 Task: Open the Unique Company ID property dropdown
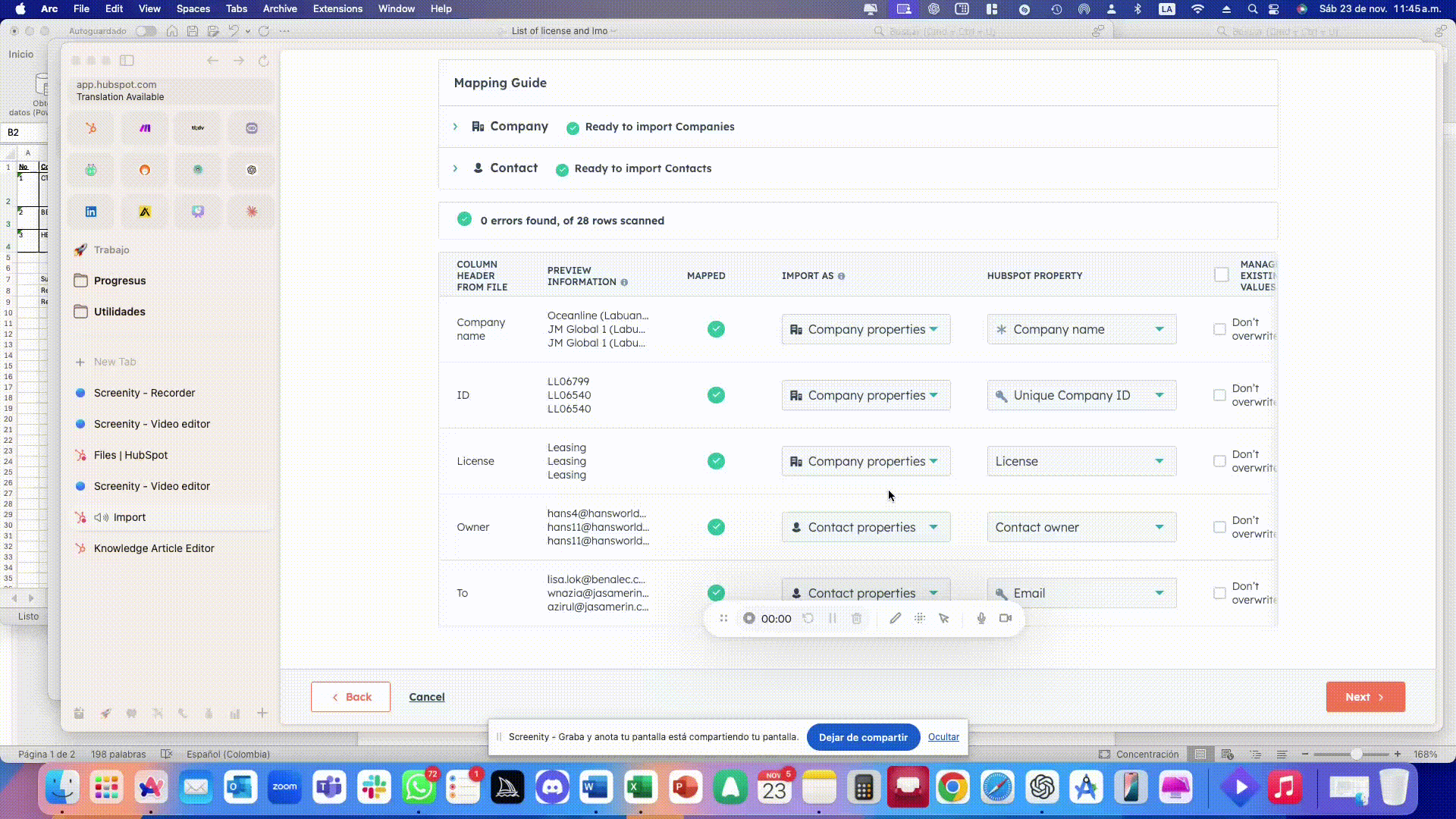[1081, 395]
